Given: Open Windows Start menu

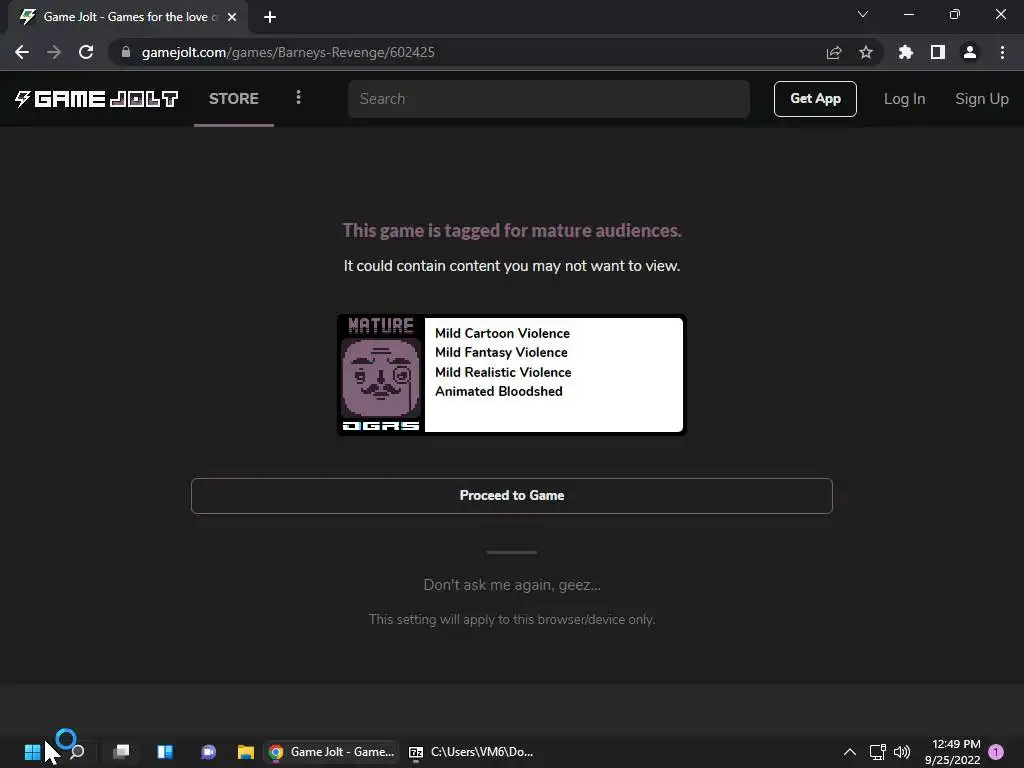Looking at the screenshot, I should coord(33,752).
